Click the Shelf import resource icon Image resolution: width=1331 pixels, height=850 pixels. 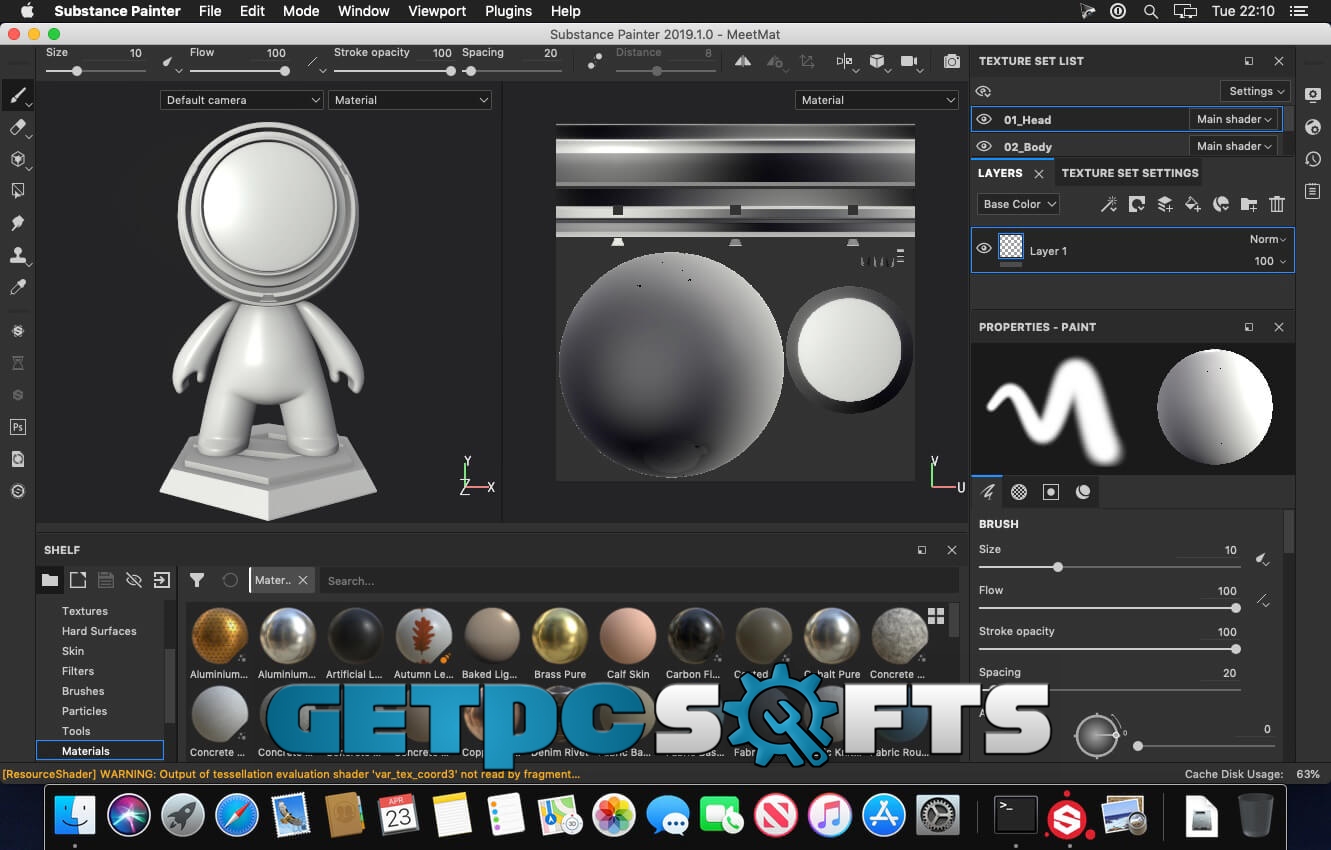[162, 580]
